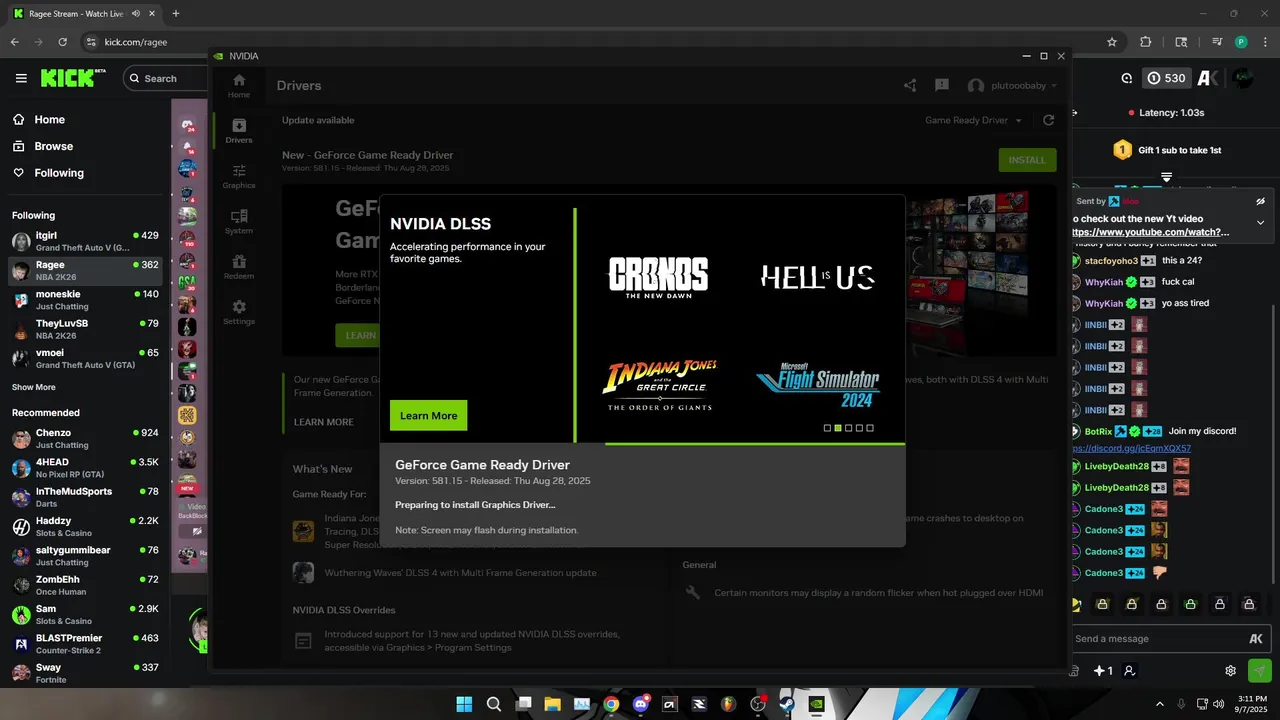
Task: Open Chenzo in Recommended list
Action: 85,438
